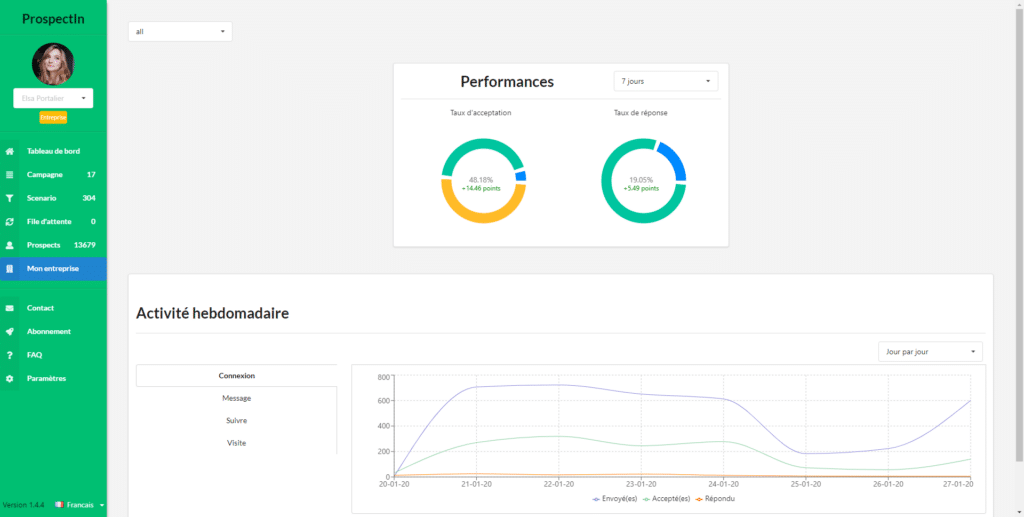Toggle the Envoyé(es) legend series

(x=615, y=499)
